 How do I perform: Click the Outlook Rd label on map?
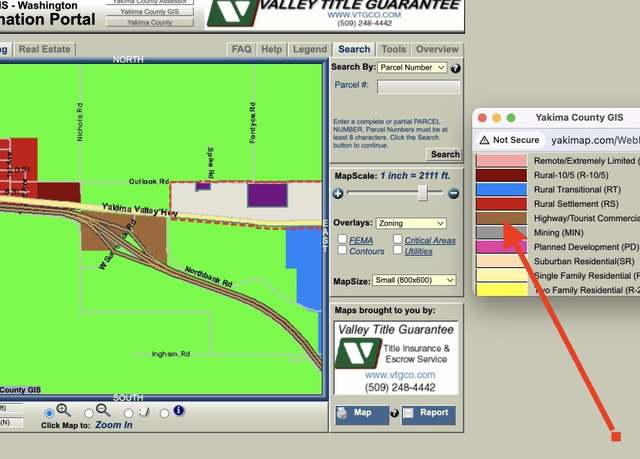click(149, 181)
